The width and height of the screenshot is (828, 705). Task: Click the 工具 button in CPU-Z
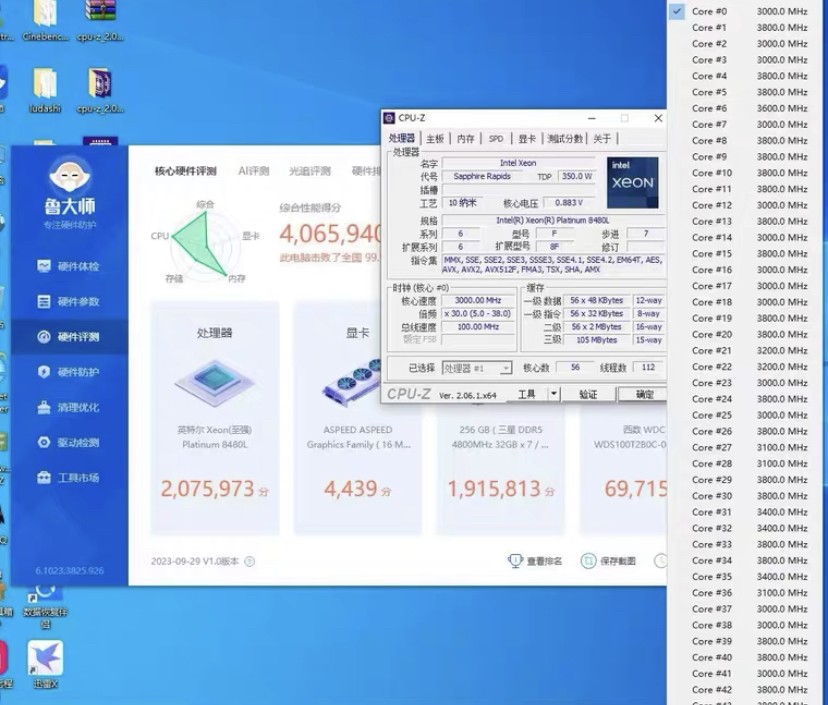[526, 393]
